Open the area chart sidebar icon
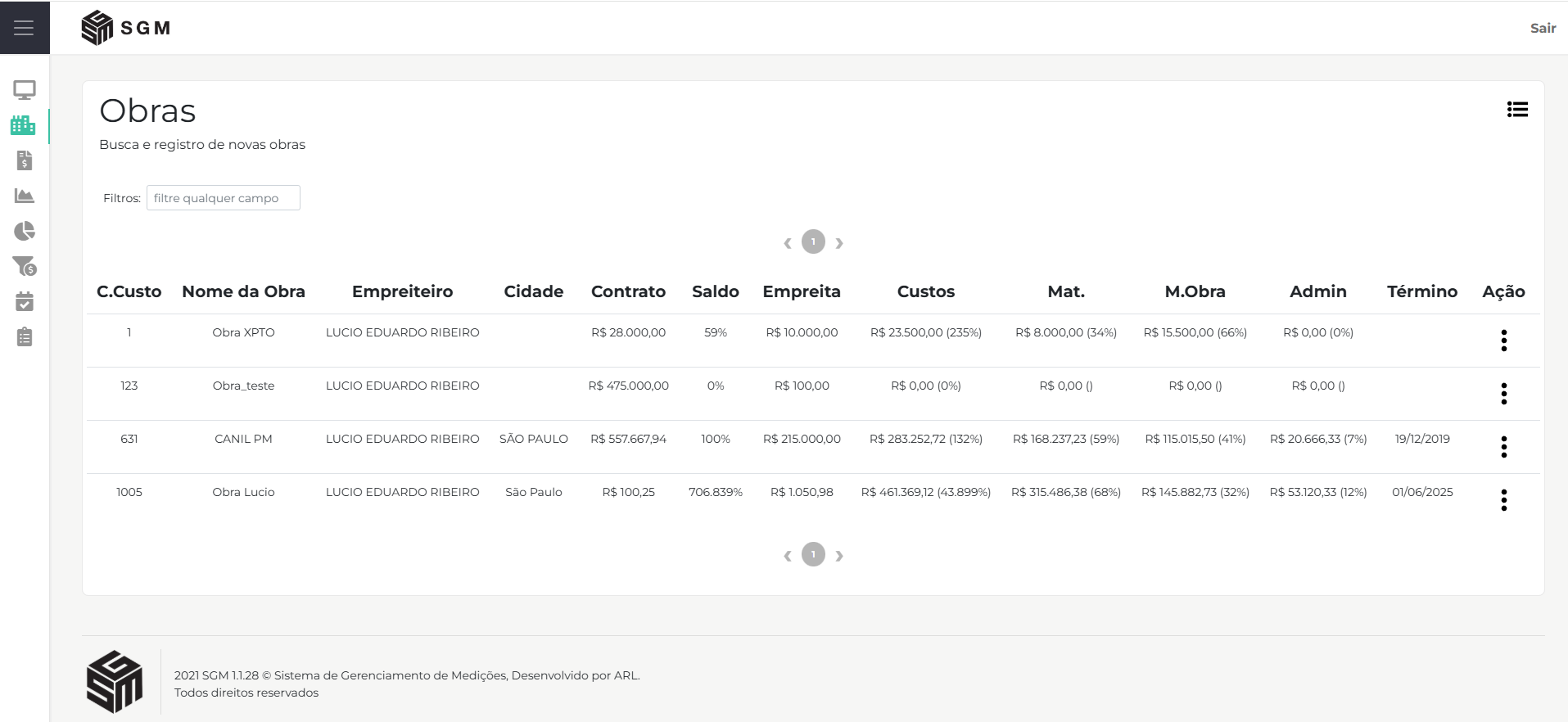The image size is (1568, 722). [24, 196]
